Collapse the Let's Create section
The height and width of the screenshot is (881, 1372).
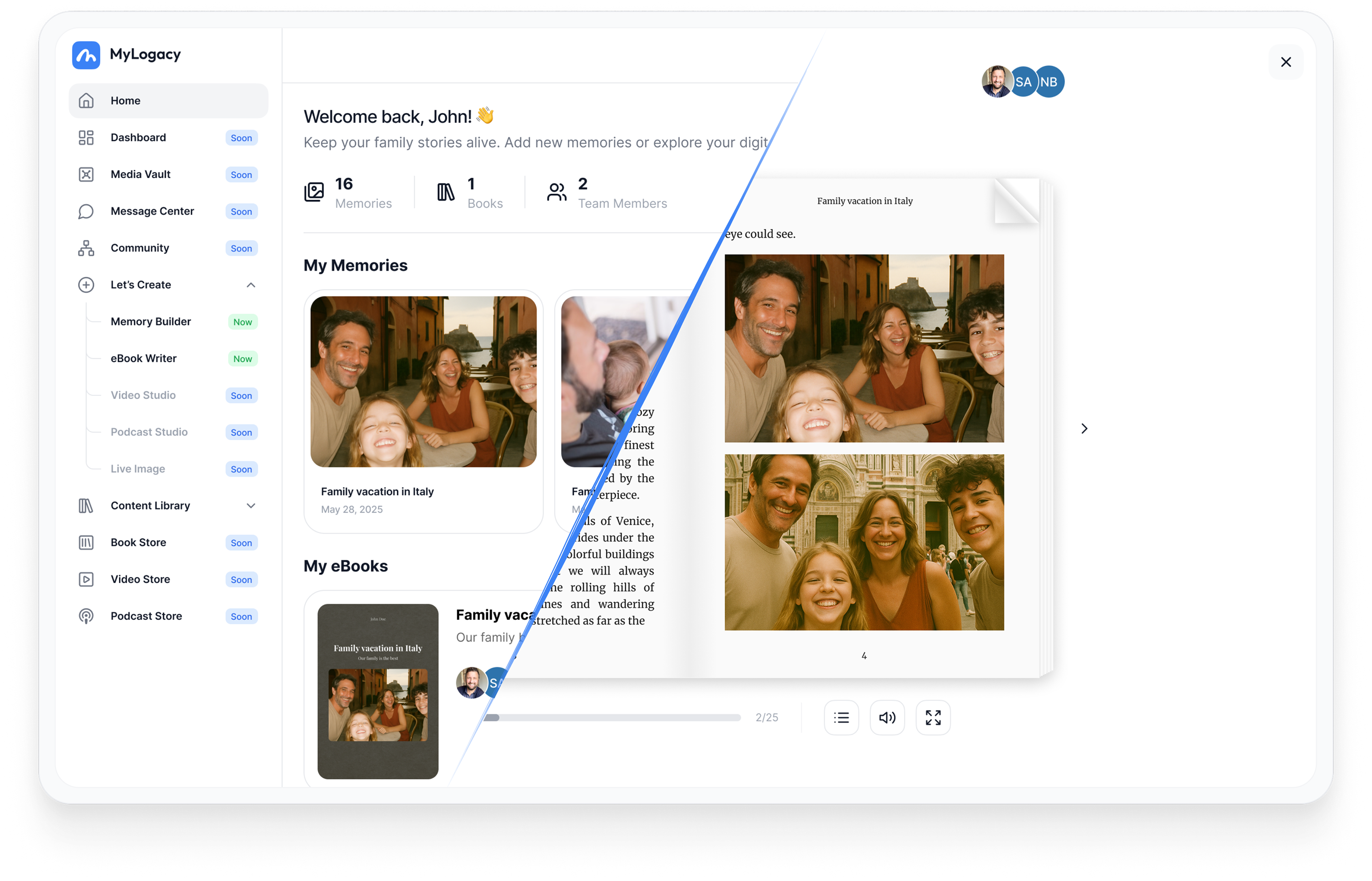pos(250,285)
